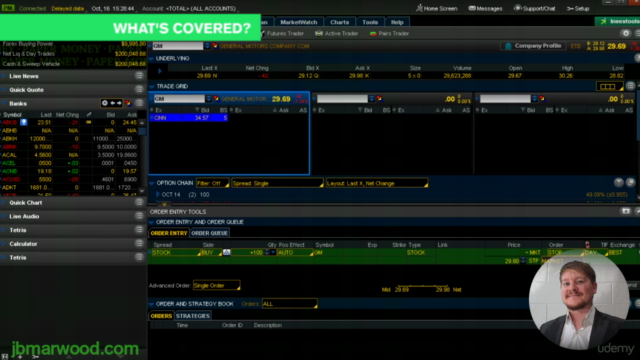The image size is (640, 360).
Task: Open the Advanced Order dropdown
Action: tap(216, 285)
